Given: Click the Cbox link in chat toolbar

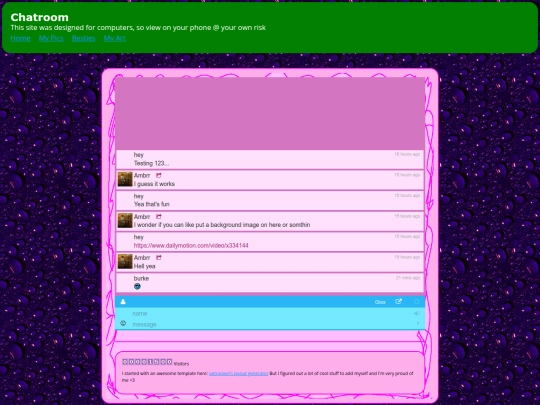Looking at the screenshot, I should [x=380, y=302].
